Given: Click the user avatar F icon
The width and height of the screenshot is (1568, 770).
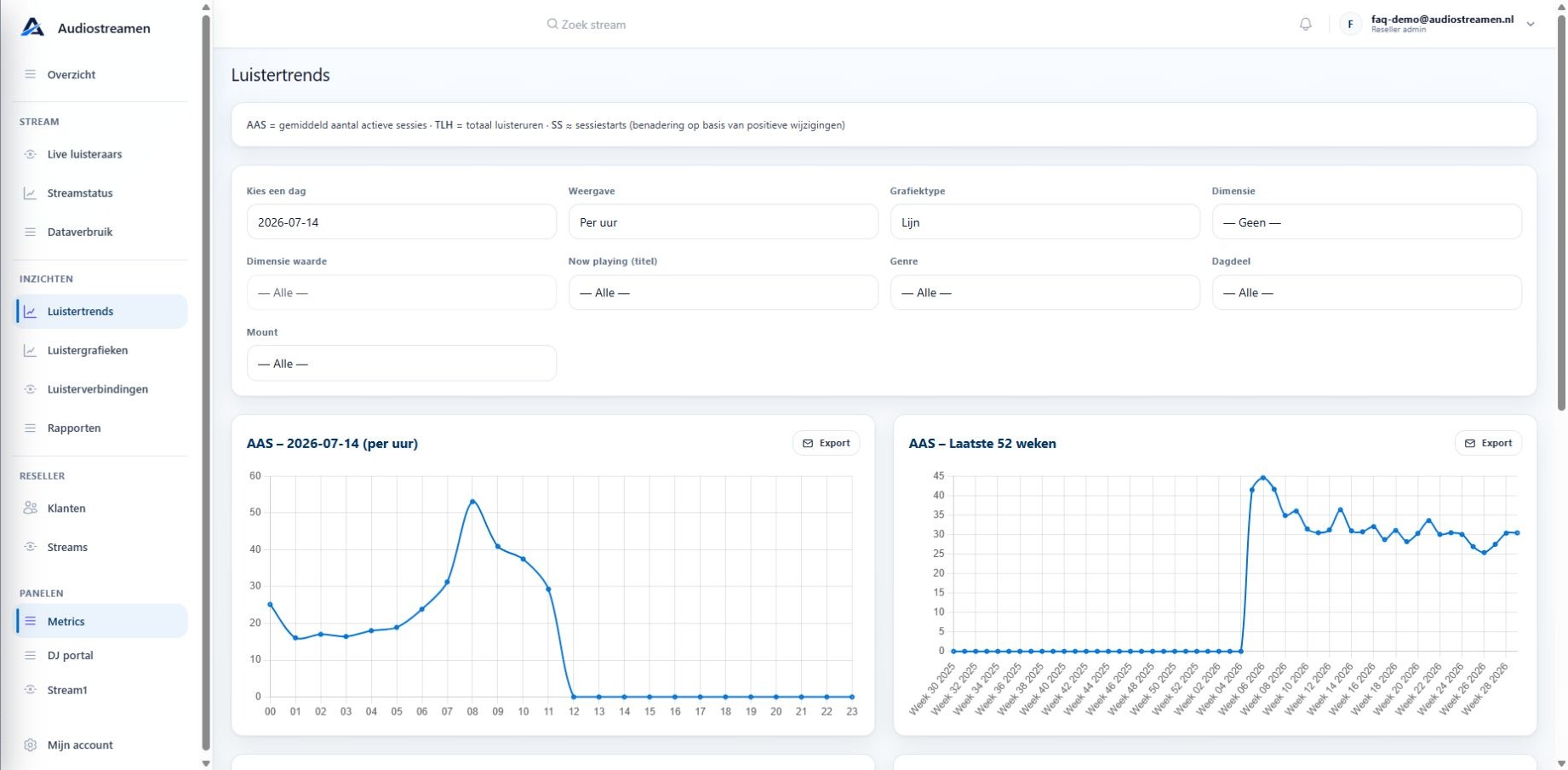Looking at the screenshot, I should point(1350,24).
